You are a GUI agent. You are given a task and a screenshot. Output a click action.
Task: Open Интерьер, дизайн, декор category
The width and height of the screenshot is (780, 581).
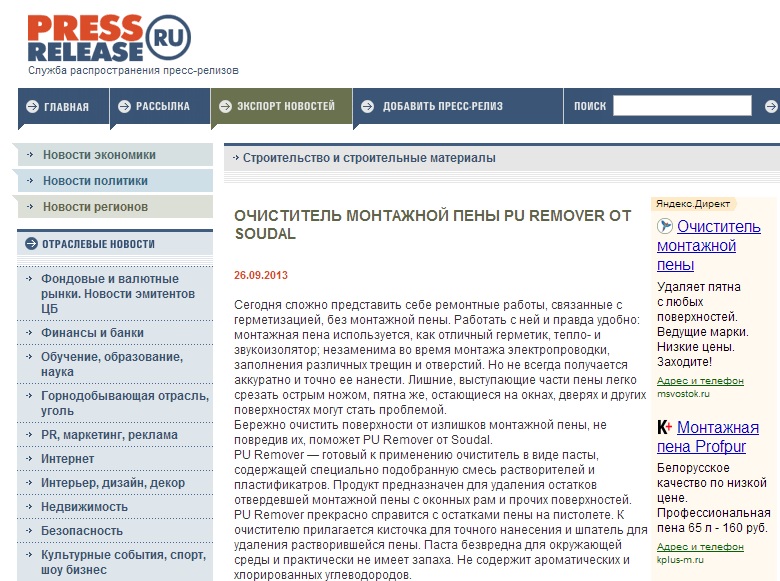click(113, 483)
